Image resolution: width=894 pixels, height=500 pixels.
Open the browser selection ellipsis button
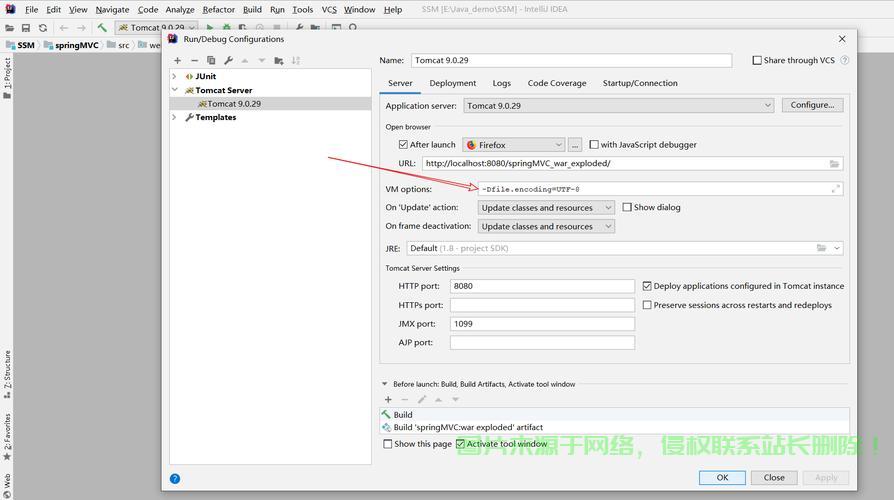click(x=575, y=145)
